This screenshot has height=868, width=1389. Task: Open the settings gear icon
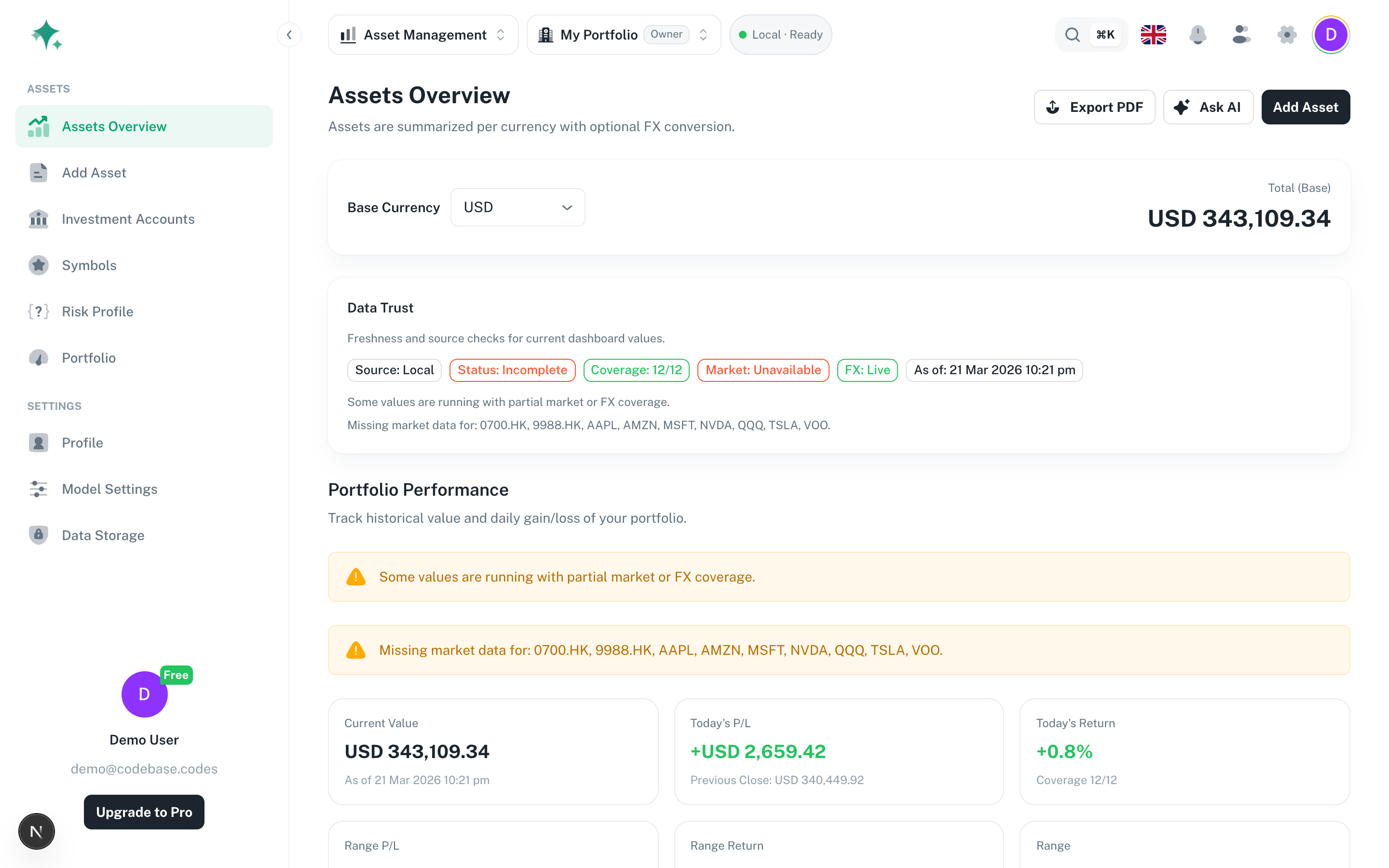pyautogui.click(x=1286, y=34)
